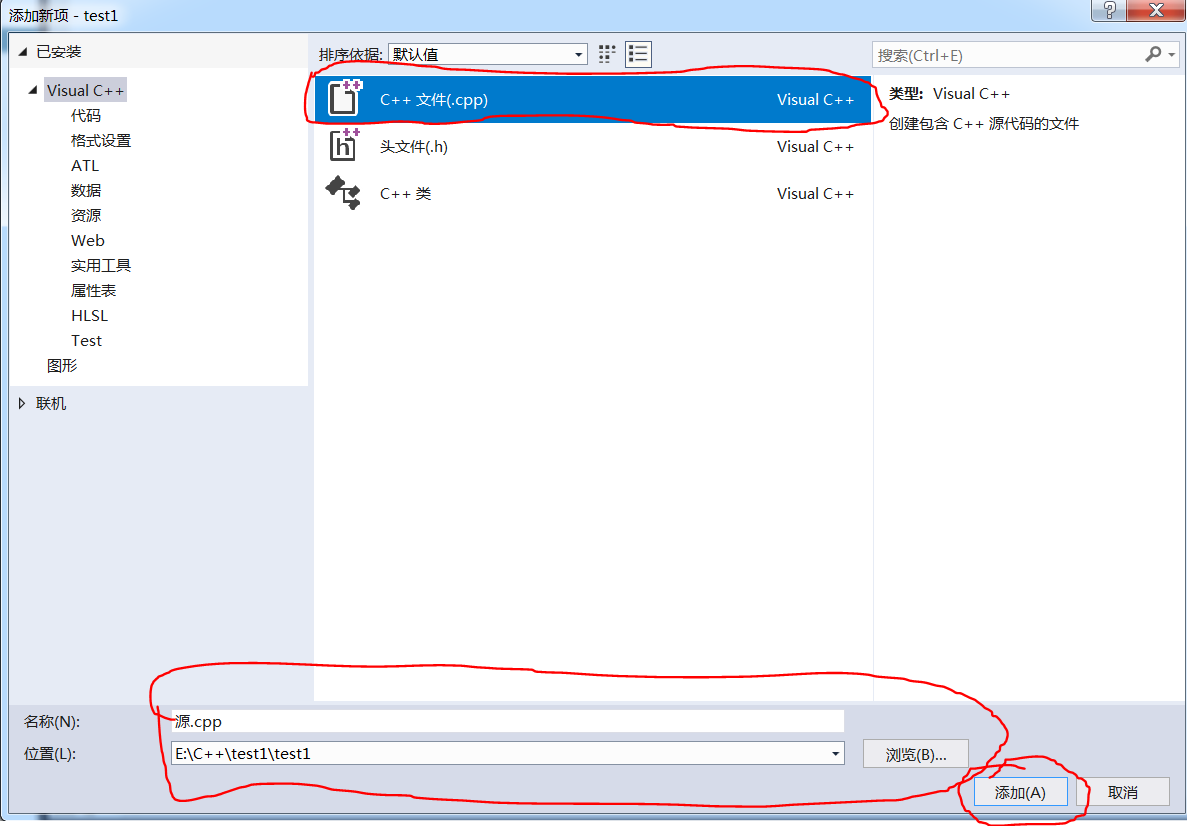Click the 浏览(B)... button
This screenshot has width=1187, height=826.
pos(916,754)
